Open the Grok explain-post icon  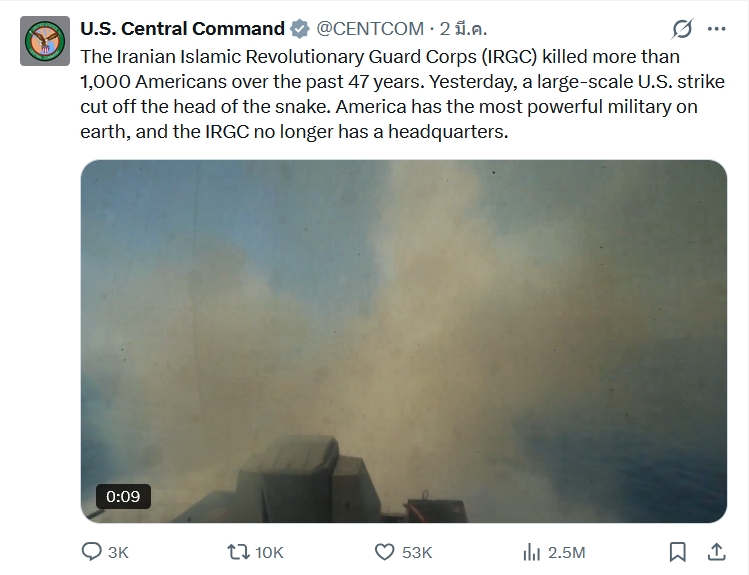click(683, 28)
